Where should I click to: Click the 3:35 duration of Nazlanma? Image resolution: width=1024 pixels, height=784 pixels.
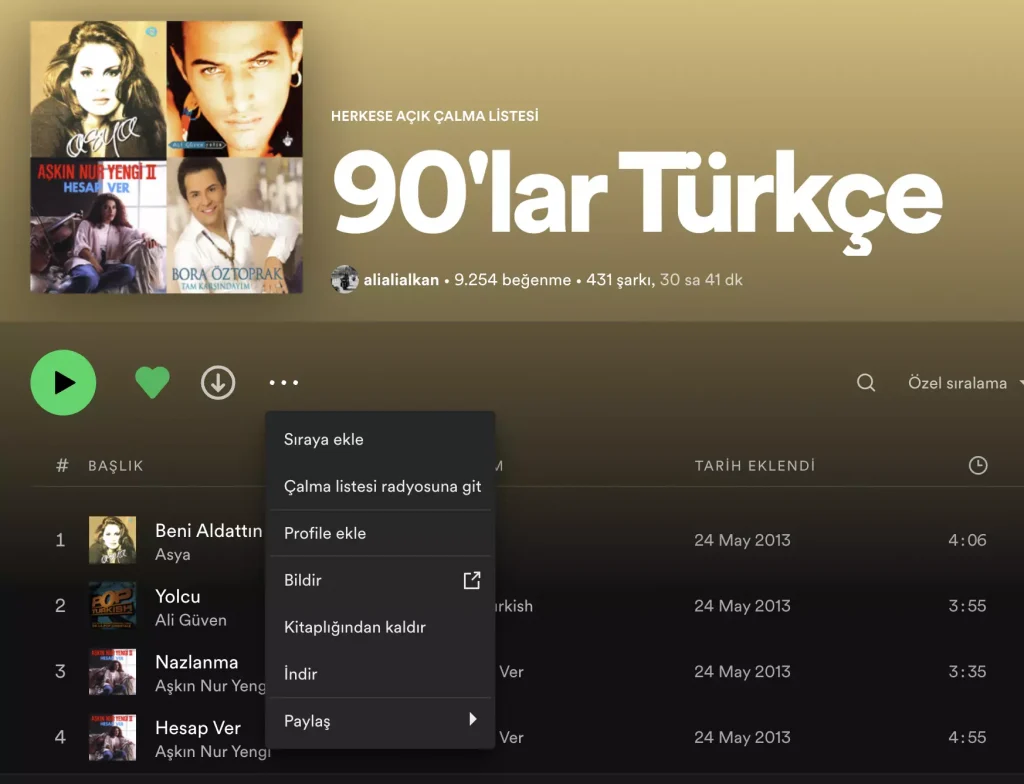967,672
